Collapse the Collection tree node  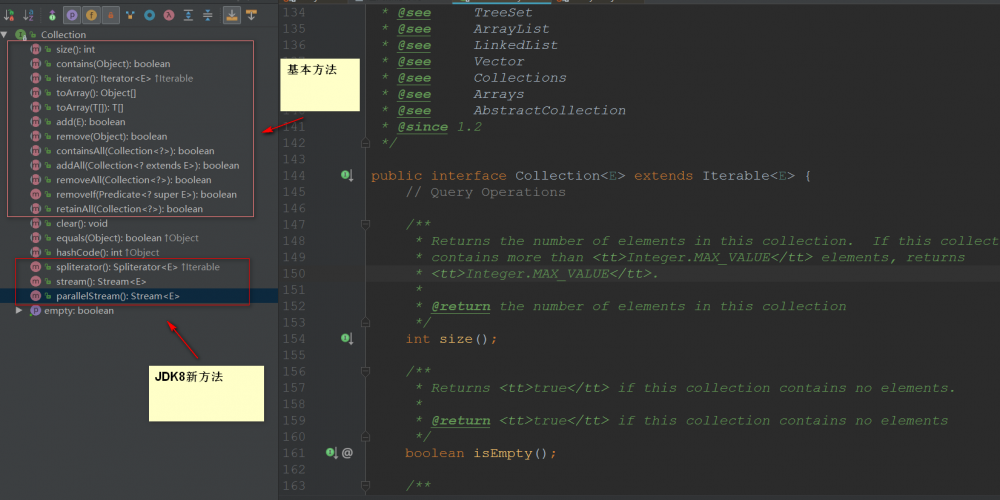(x=5, y=35)
